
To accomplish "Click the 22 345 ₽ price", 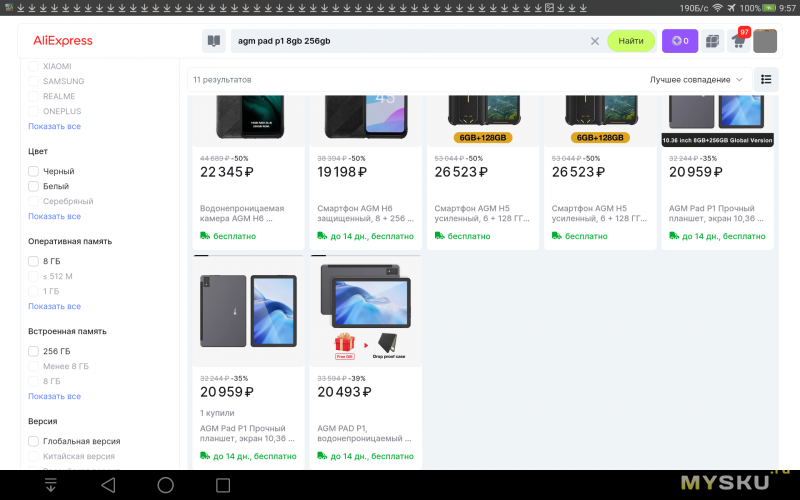I will coord(227,172).
